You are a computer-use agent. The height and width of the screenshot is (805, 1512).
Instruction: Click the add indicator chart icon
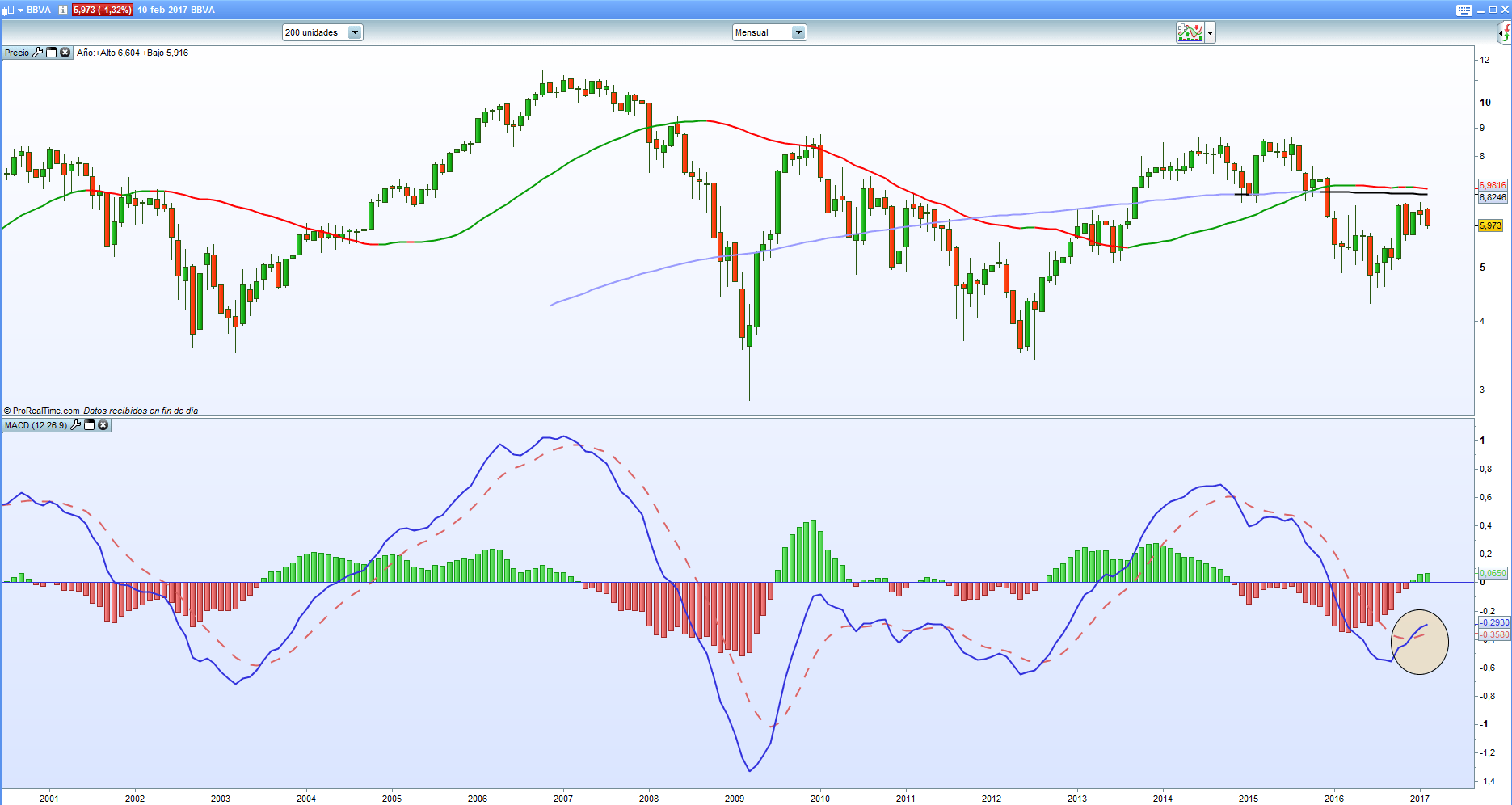click(1190, 32)
